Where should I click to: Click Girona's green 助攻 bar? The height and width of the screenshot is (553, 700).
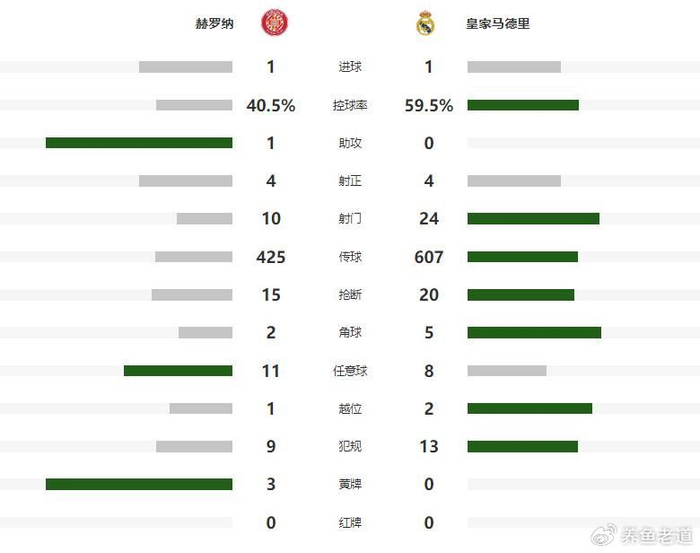point(139,143)
